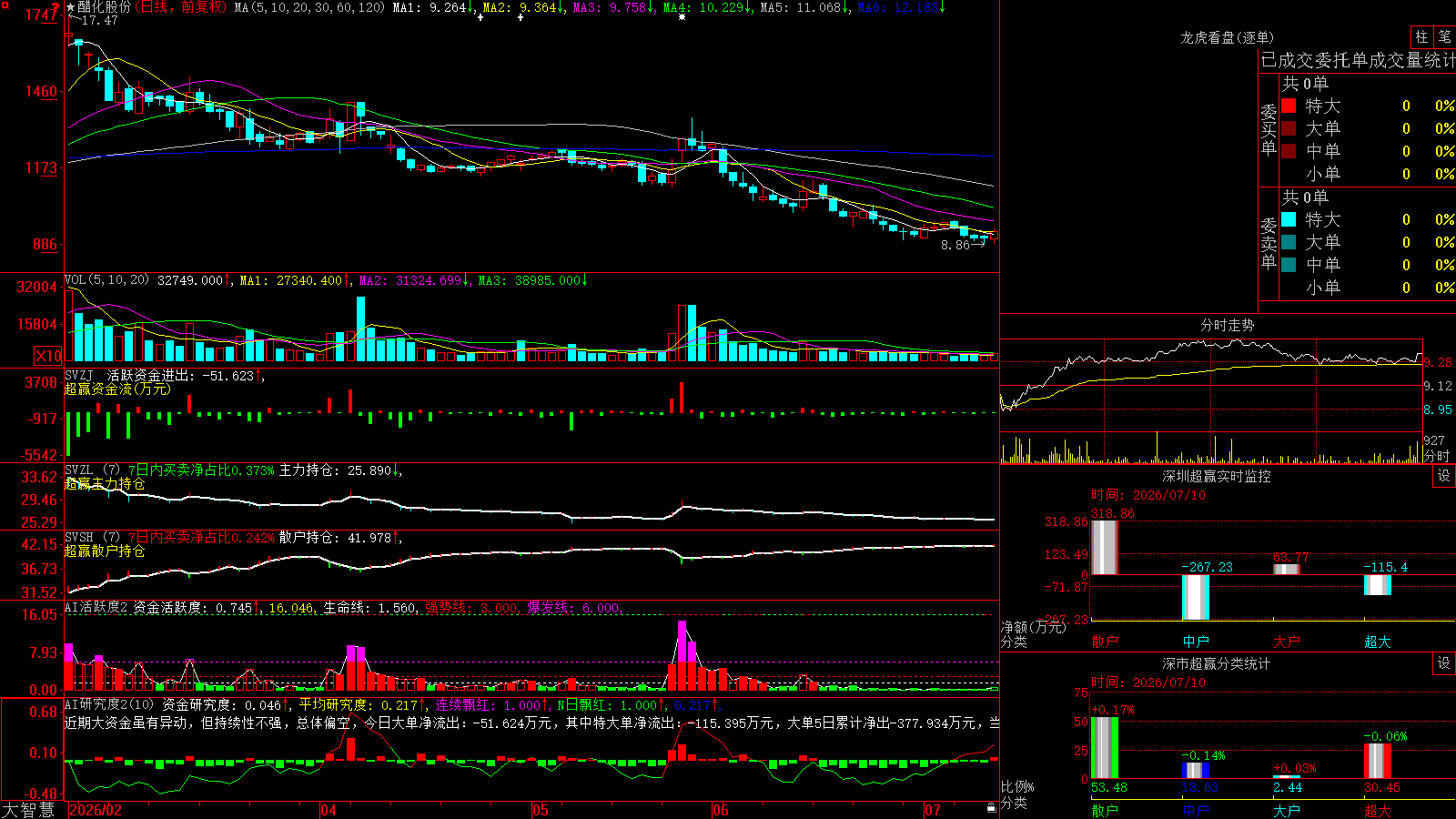This screenshot has height=819, width=1456.
Task: Click the 小单 row under 委卖单
Action: coord(1368,287)
